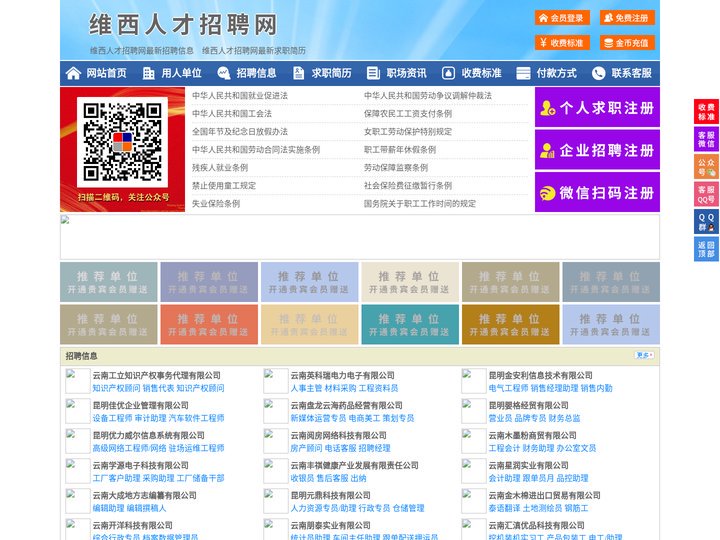Click logo image beside 昆明优力威尔信息系统有限公司
720x540 pixels.
[x=78, y=441]
